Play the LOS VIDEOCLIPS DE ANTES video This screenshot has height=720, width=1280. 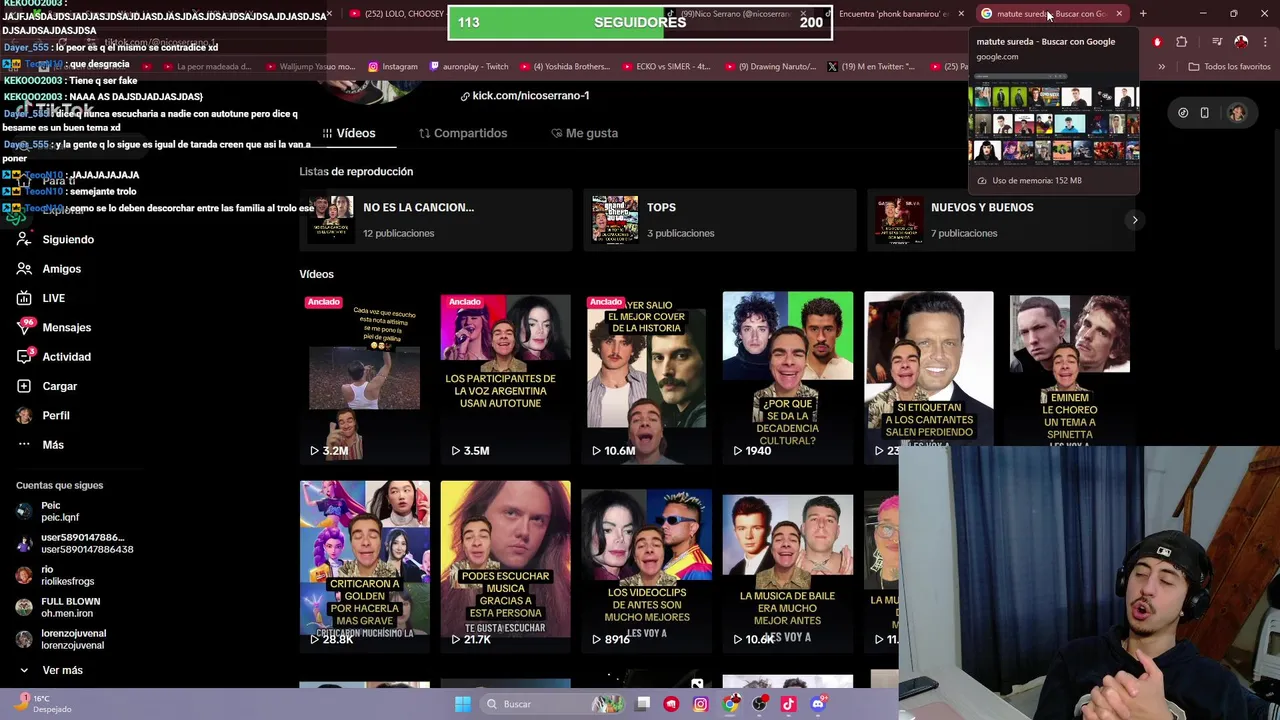tap(646, 567)
